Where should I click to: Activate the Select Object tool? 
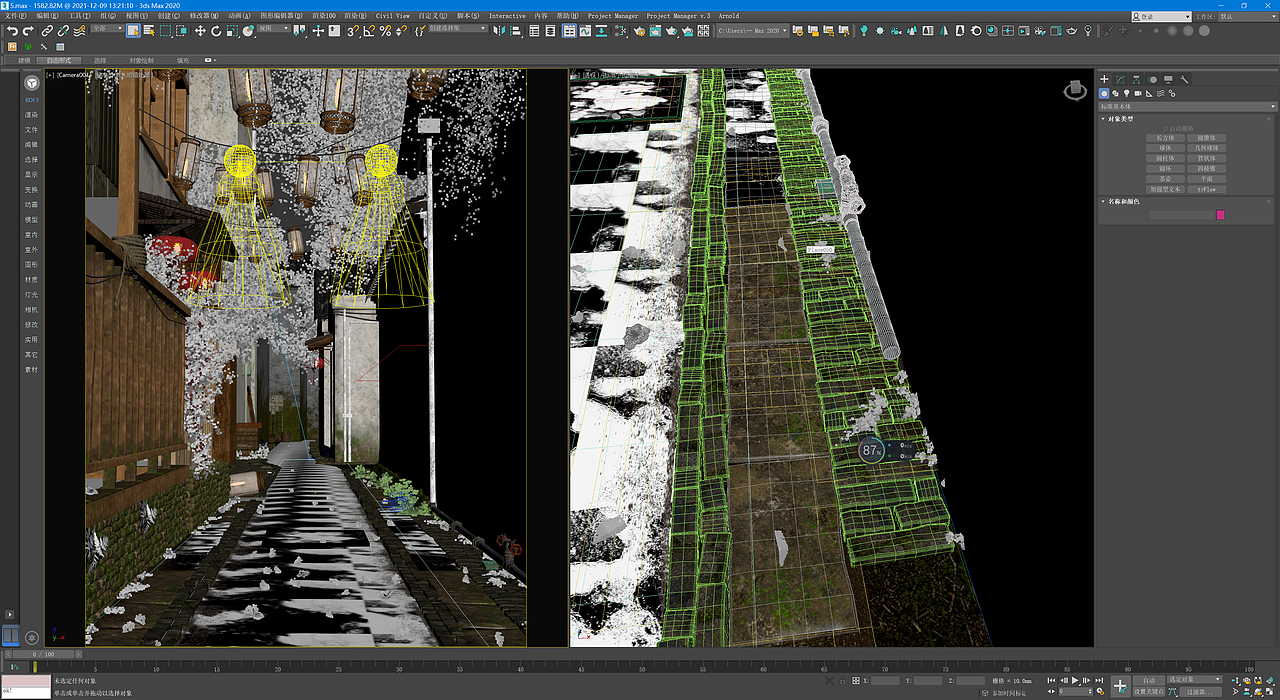(x=133, y=31)
